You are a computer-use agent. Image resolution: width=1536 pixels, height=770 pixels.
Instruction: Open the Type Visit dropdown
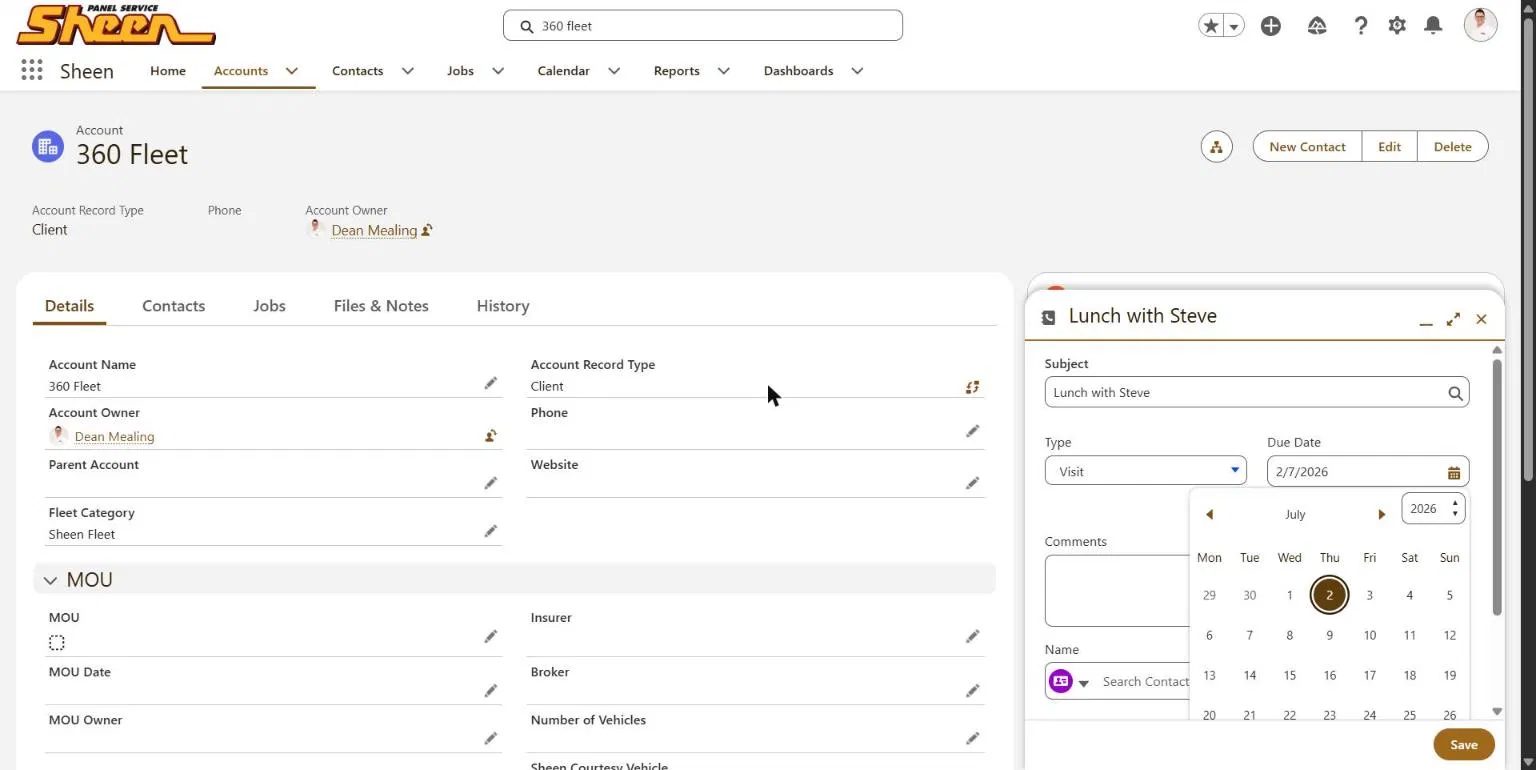(1146, 471)
